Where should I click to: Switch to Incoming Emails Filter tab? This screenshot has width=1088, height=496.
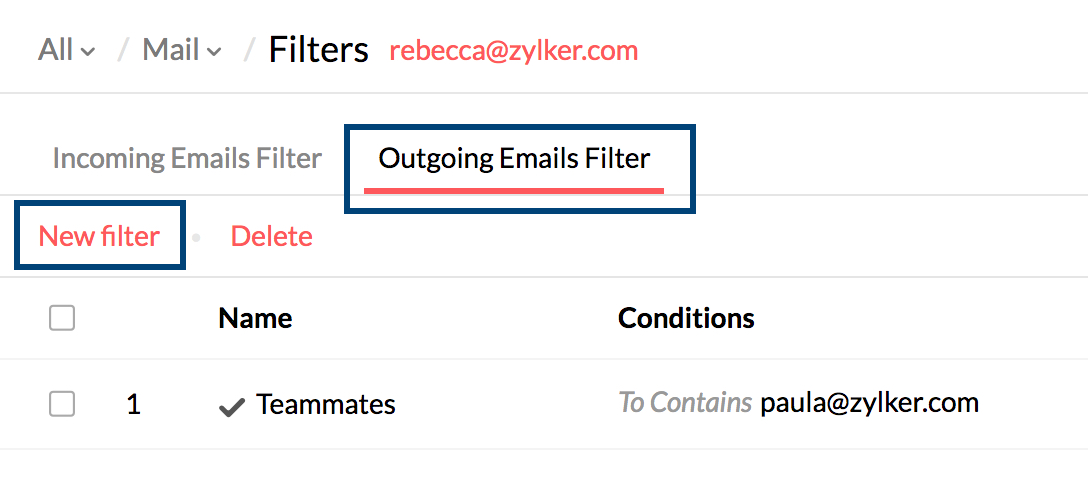point(187,158)
